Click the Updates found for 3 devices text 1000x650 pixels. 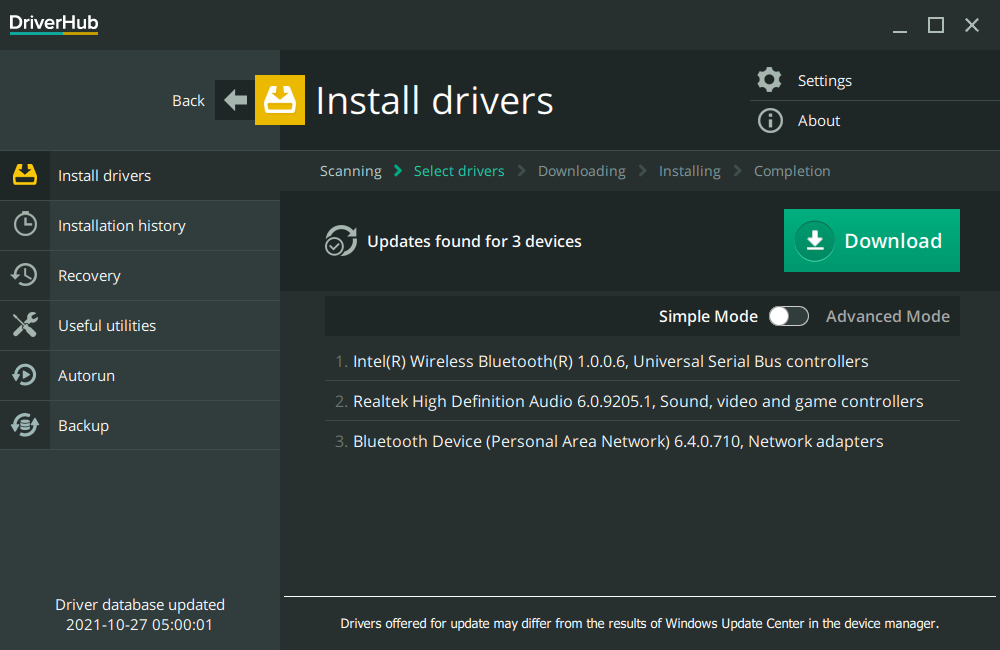tap(474, 241)
